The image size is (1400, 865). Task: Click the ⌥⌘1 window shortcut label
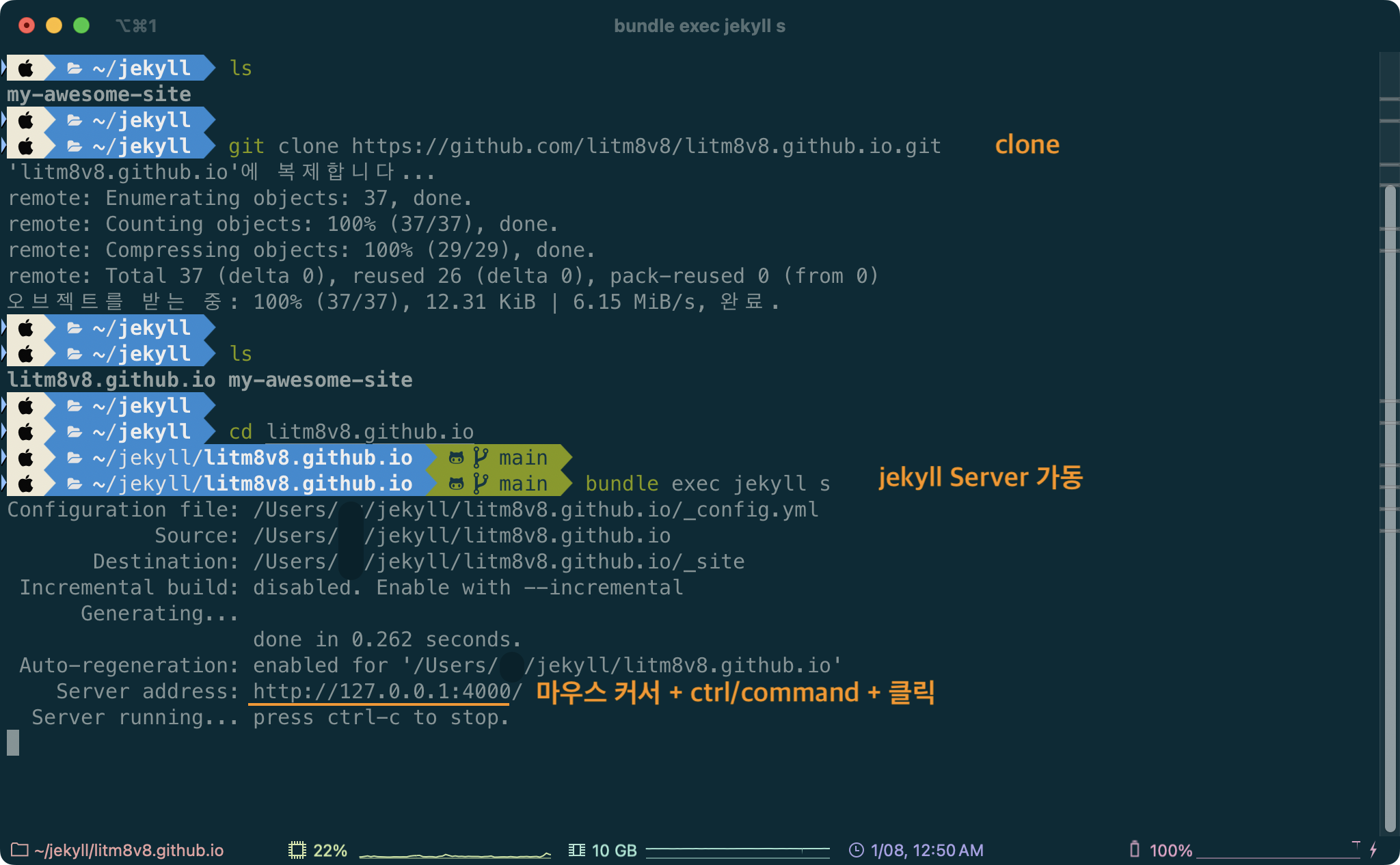[136, 26]
